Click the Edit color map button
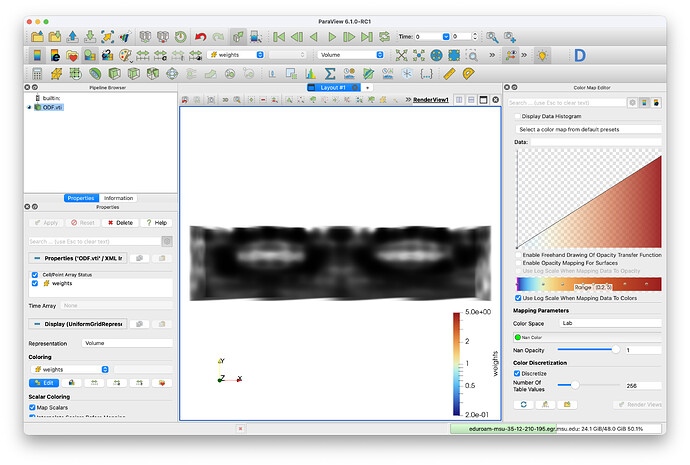Screen dimensions: 690x465 click(x=42, y=382)
